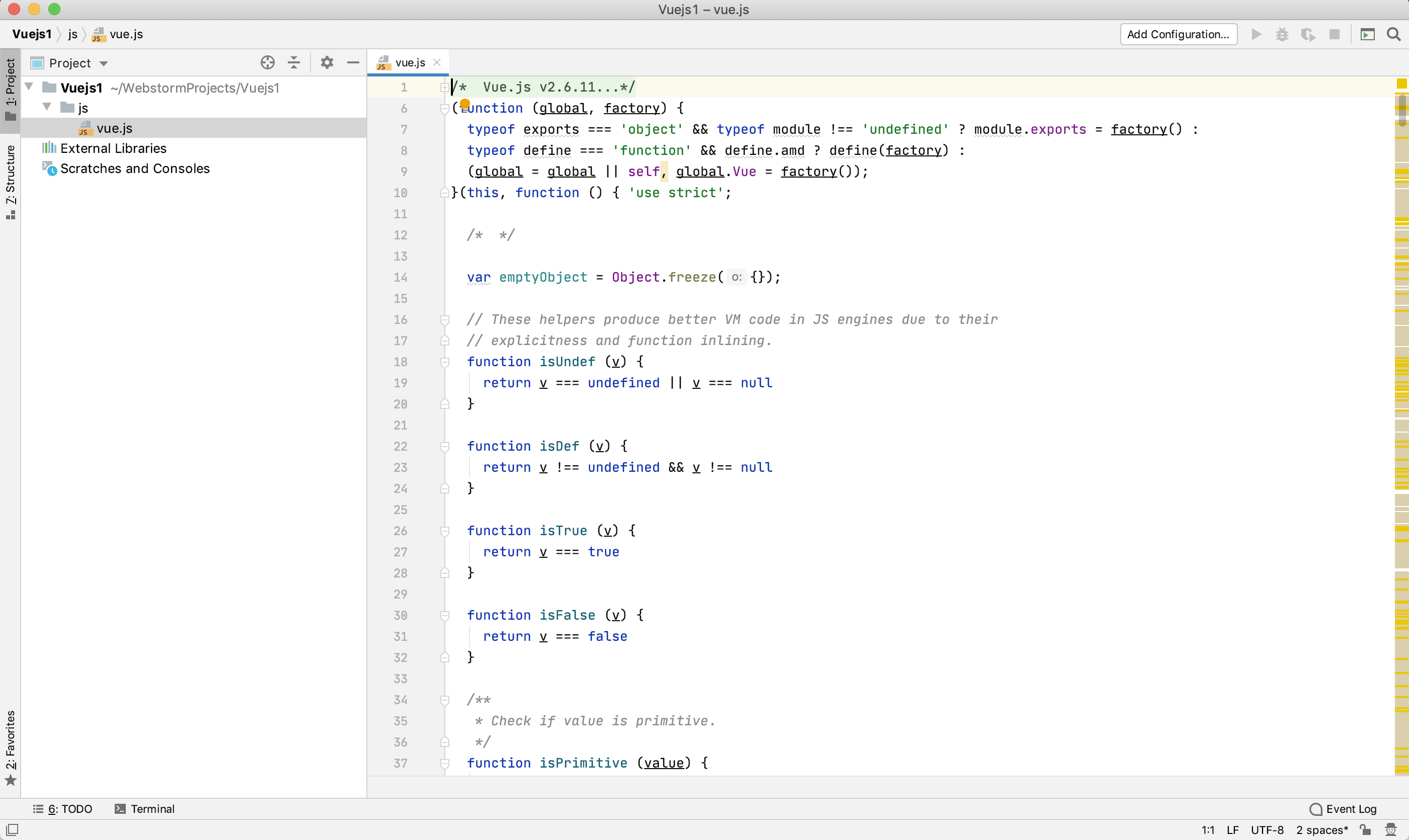Click the locate current file target icon
Image resolution: width=1409 pixels, height=840 pixels.
coord(267,62)
